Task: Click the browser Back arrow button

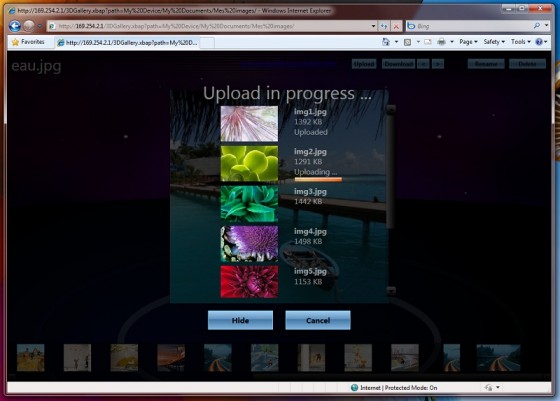Action: coord(15,26)
